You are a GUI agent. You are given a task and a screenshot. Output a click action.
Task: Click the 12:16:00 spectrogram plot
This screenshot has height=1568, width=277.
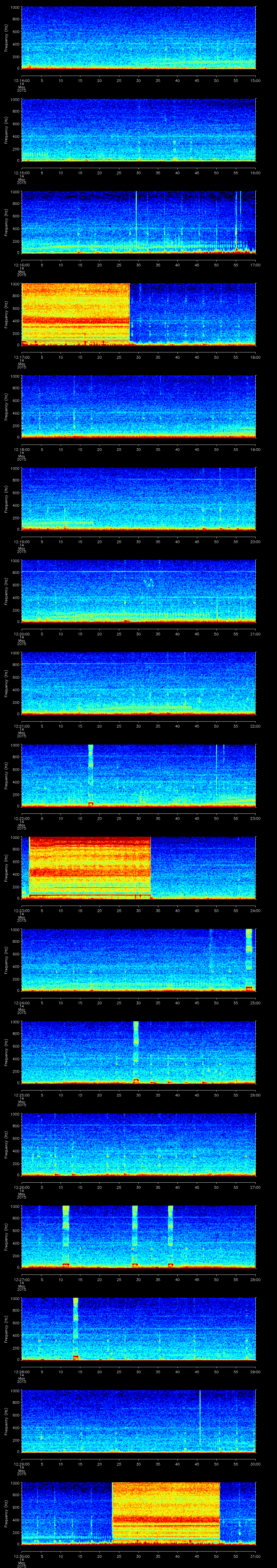click(x=139, y=222)
